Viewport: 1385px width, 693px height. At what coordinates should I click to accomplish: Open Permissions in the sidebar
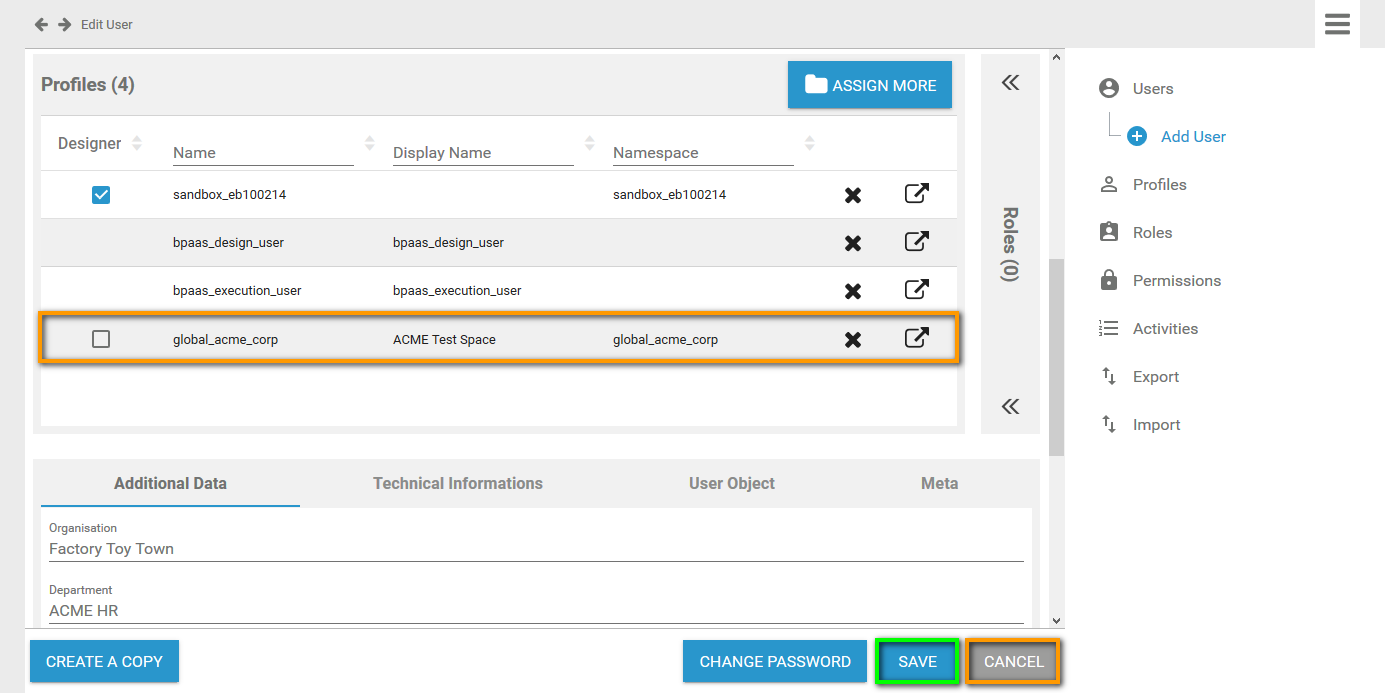tap(1176, 281)
